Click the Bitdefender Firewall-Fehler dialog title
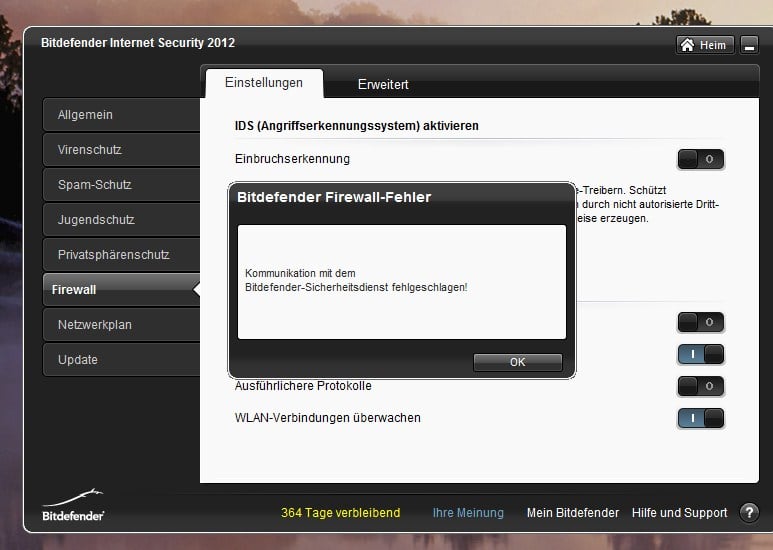 tap(334, 197)
